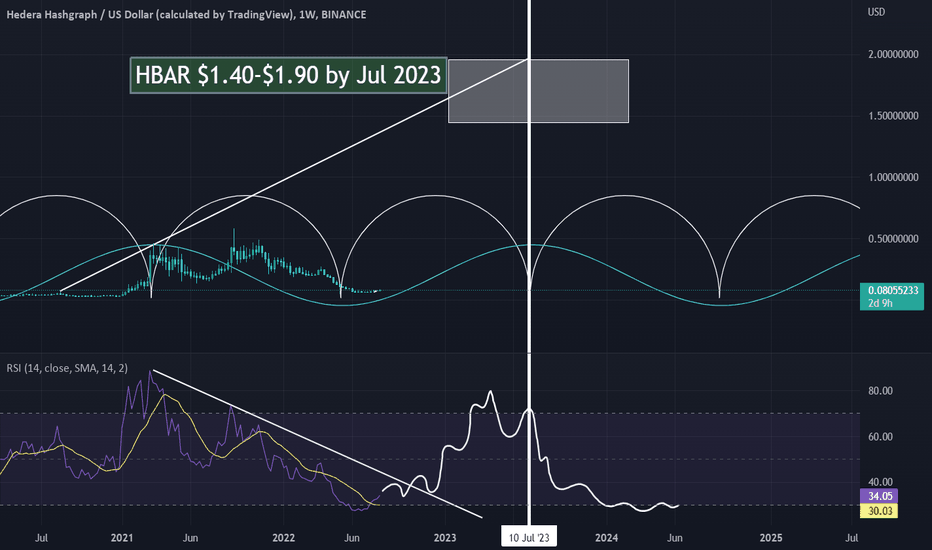Select the gray price target rectangle
This screenshot has height=550, width=932.
tap(539, 91)
